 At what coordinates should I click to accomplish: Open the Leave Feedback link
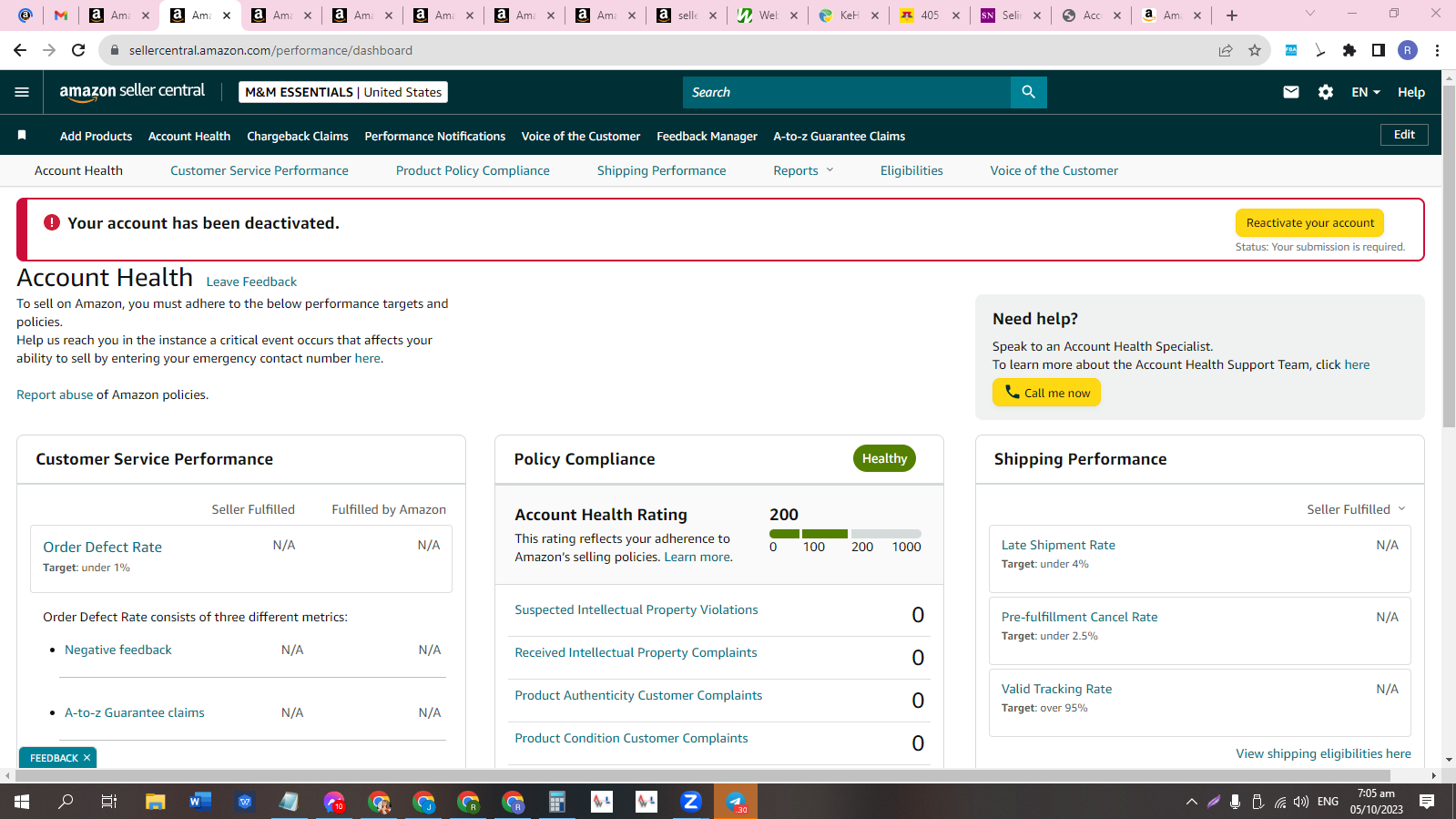tap(251, 282)
